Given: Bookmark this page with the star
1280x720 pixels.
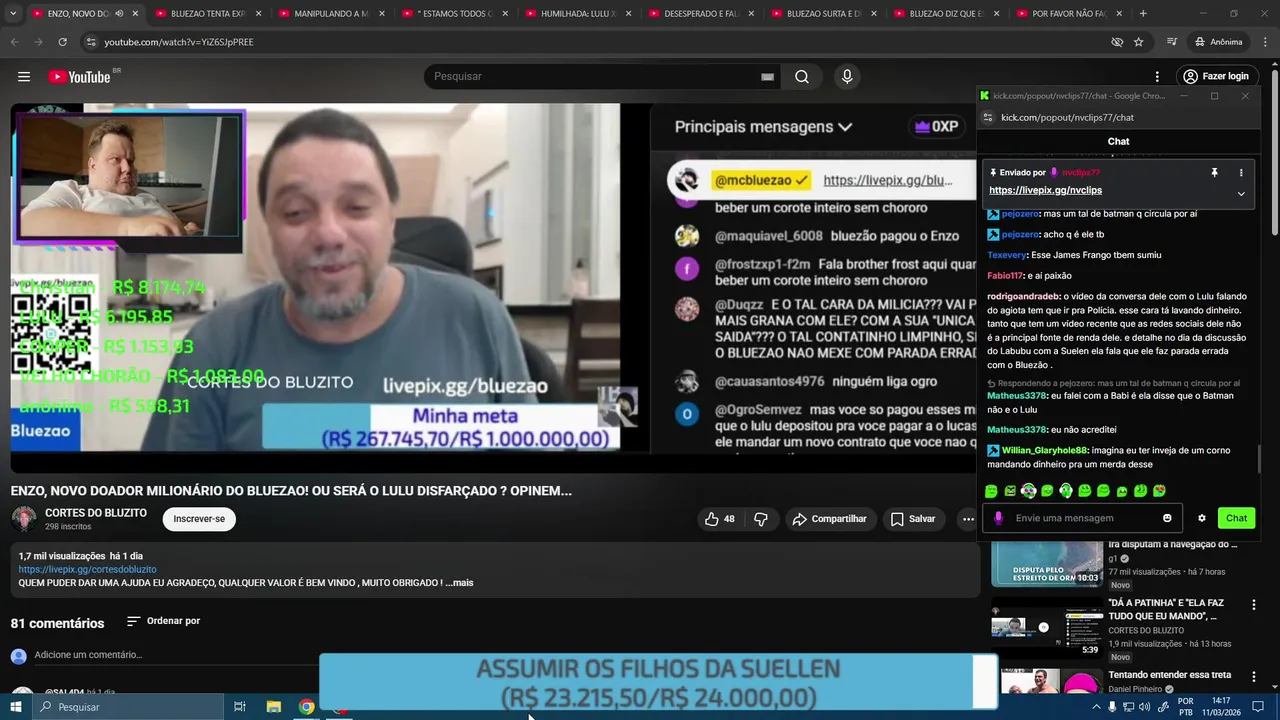Looking at the screenshot, I should pyautogui.click(x=1138, y=42).
